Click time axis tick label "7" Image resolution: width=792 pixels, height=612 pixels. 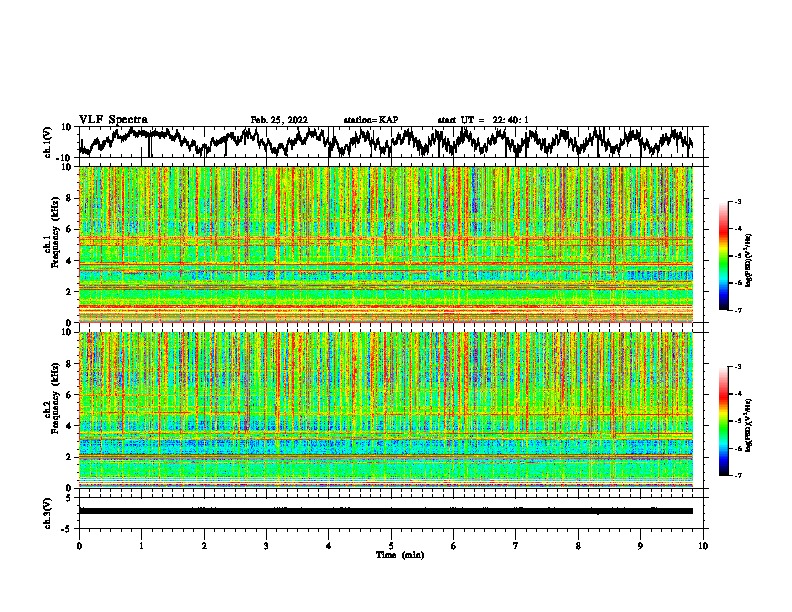tap(516, 546)
